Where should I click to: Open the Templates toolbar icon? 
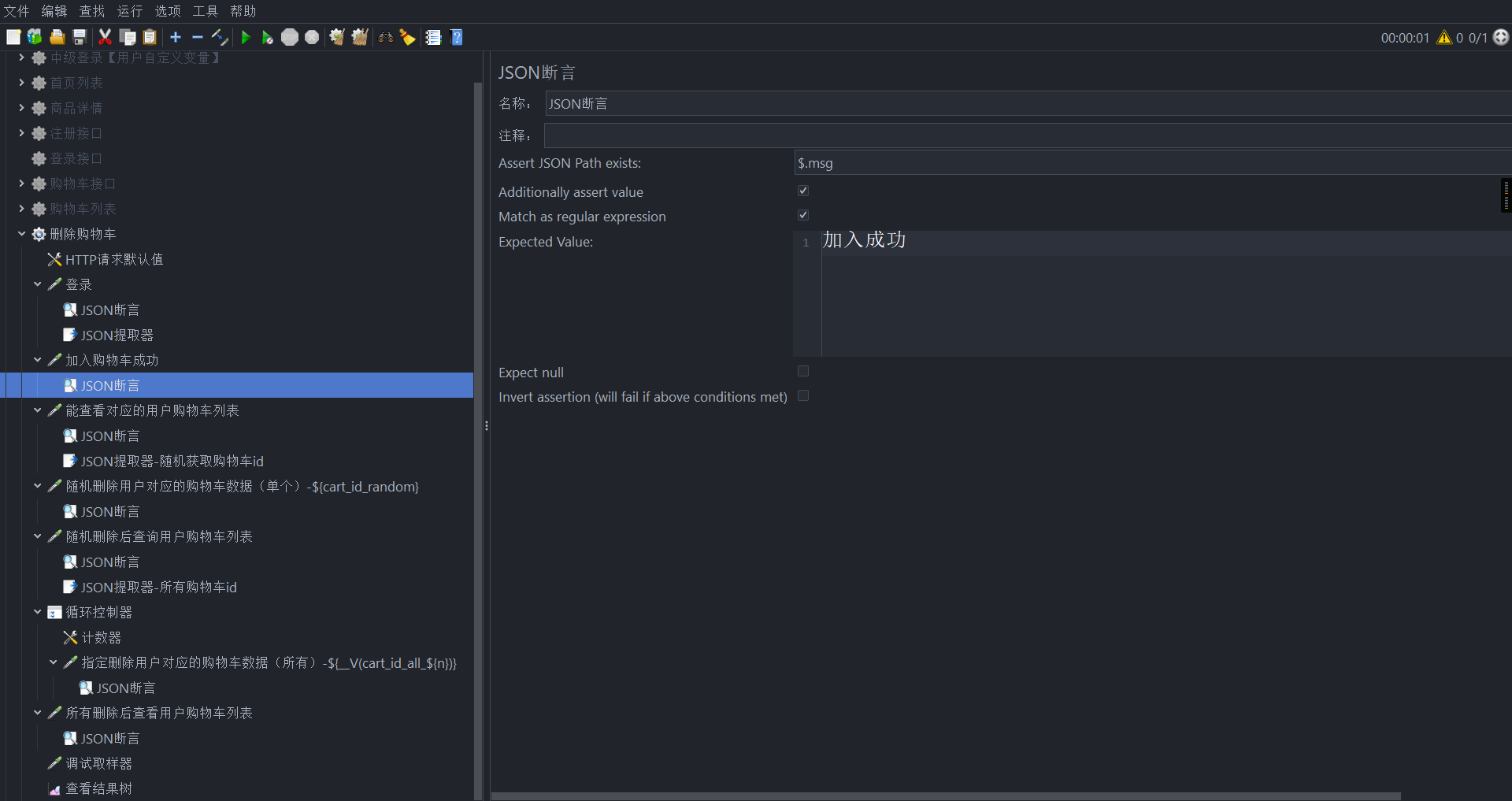coord(35,37)
